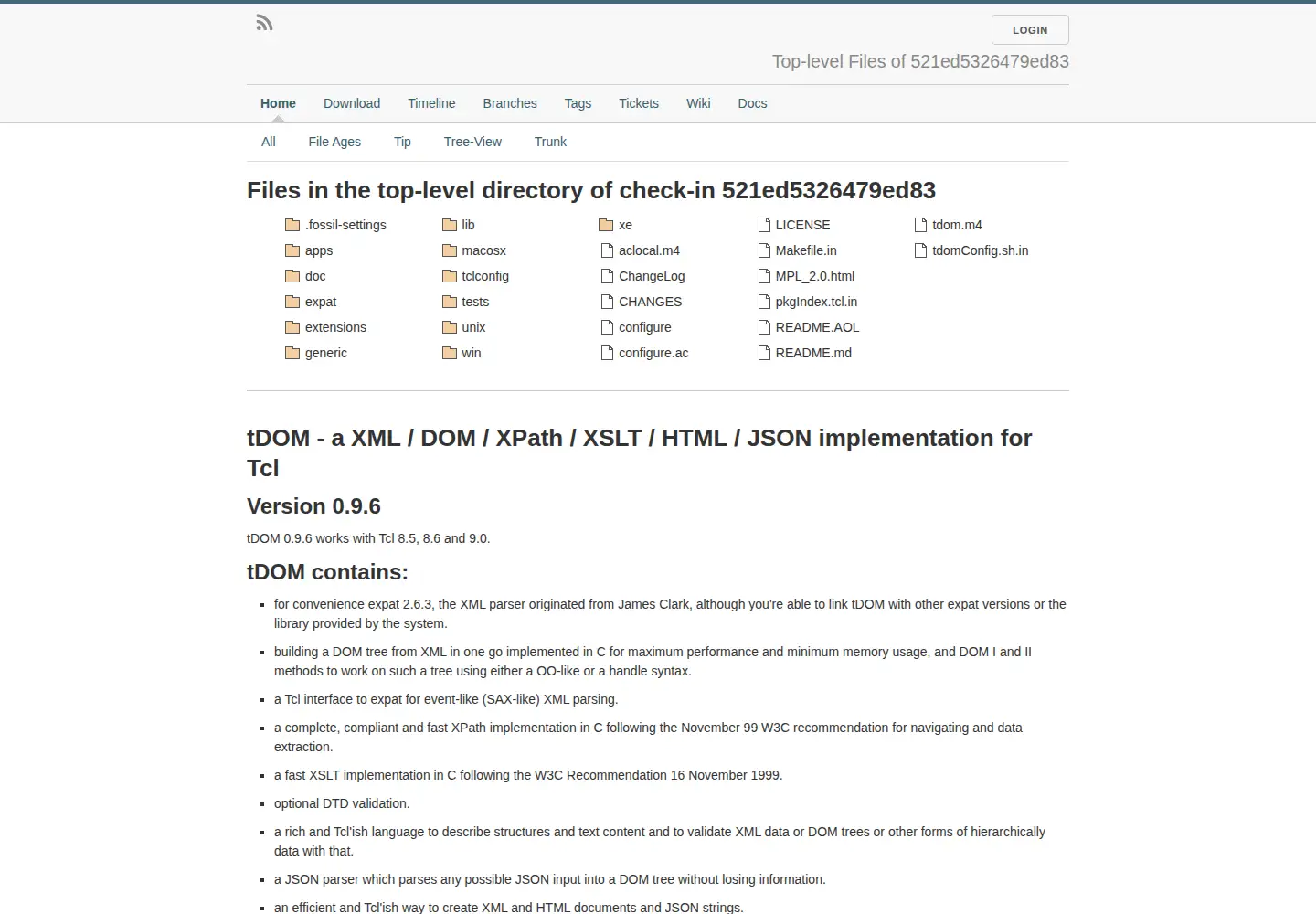Select the Trunk submenu link
Viewport: 1316px width, 914px height.
click(x=550, y=142)
